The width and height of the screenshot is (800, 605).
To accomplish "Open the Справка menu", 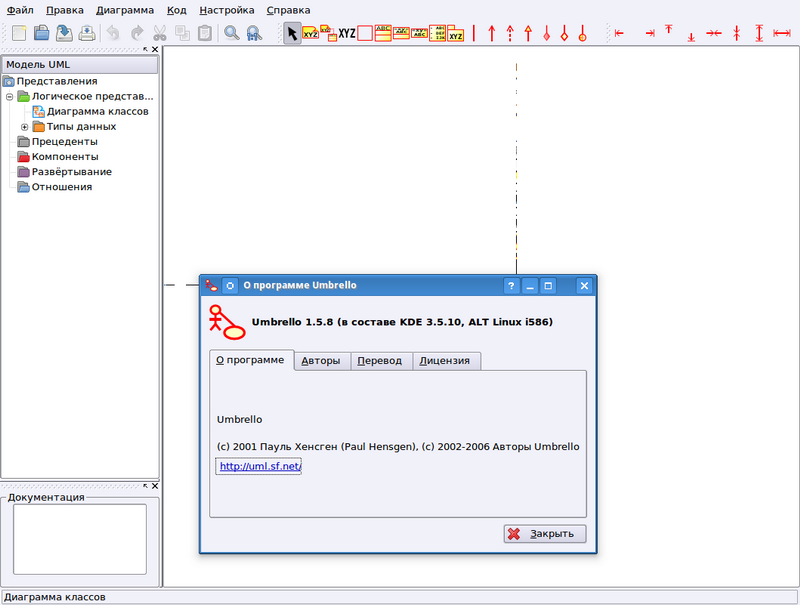I will point(288,10).
